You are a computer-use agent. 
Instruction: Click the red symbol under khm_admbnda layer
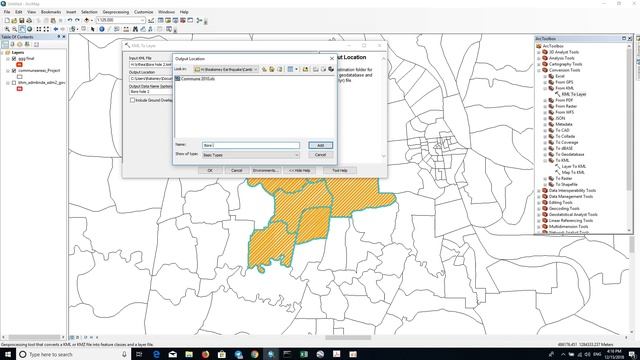point(20,89)
